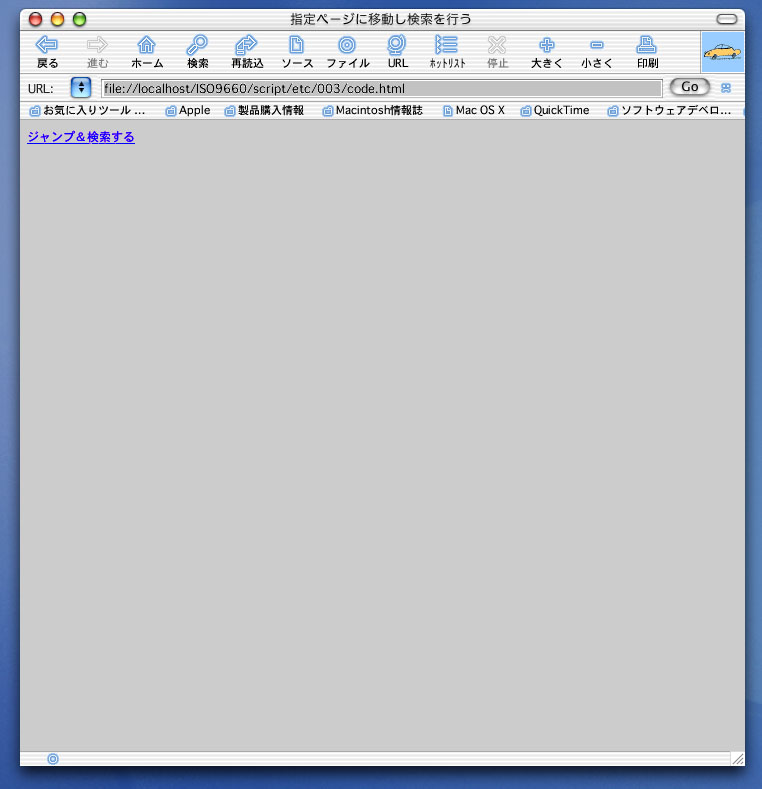Click the 検索 magnifier icon
The height and width of the screenshot is (789, 762).
click(x=197, y=51)
